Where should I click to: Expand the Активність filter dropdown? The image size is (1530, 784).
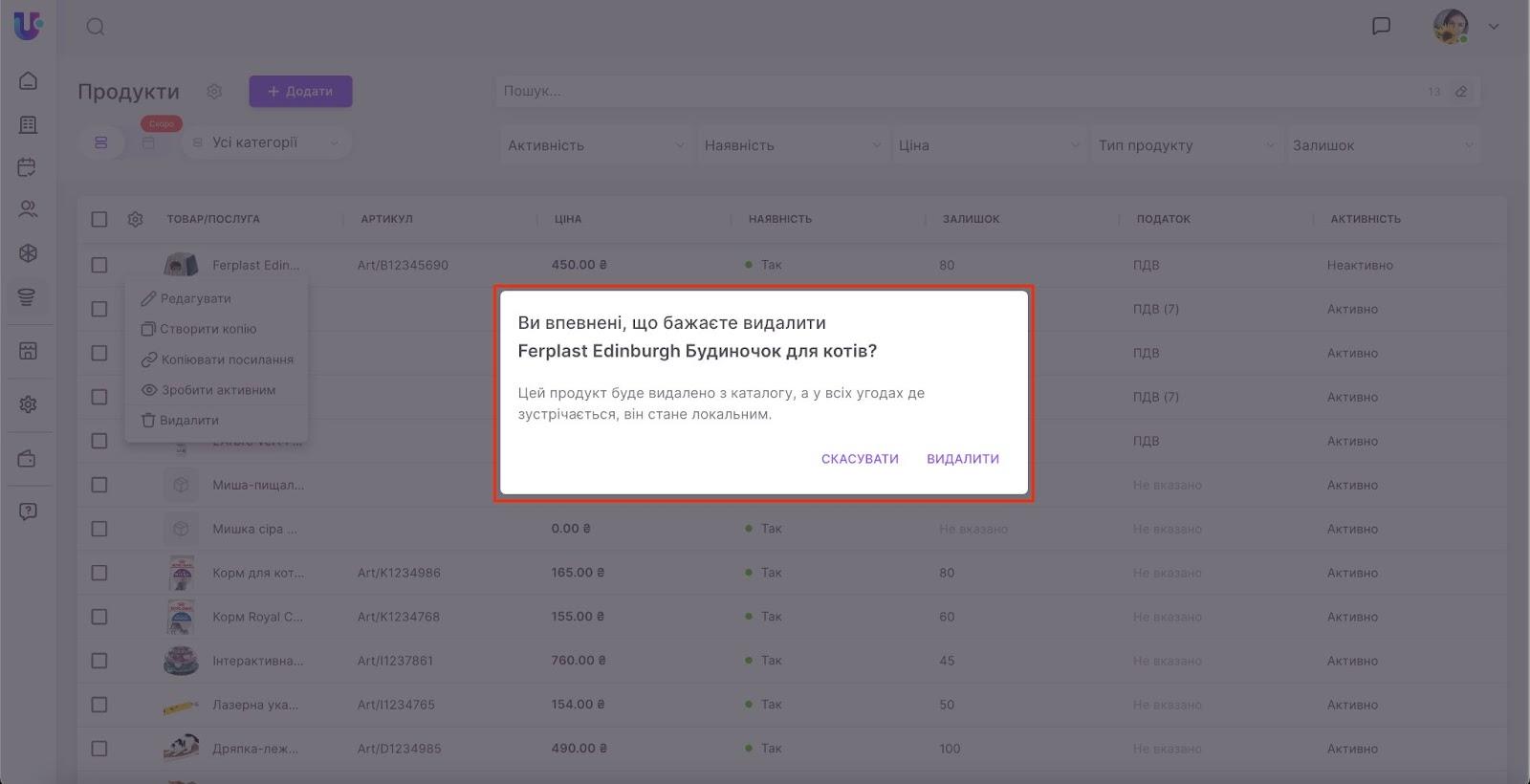pyautogui.click(x=596, y=145)
